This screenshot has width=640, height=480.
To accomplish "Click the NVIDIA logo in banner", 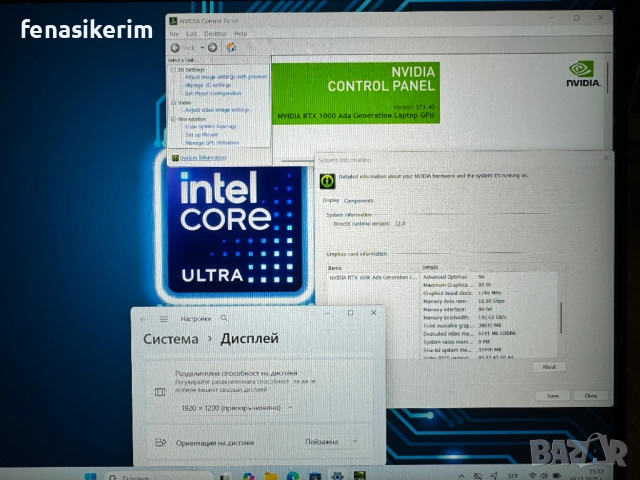I will tap(582, 72).
